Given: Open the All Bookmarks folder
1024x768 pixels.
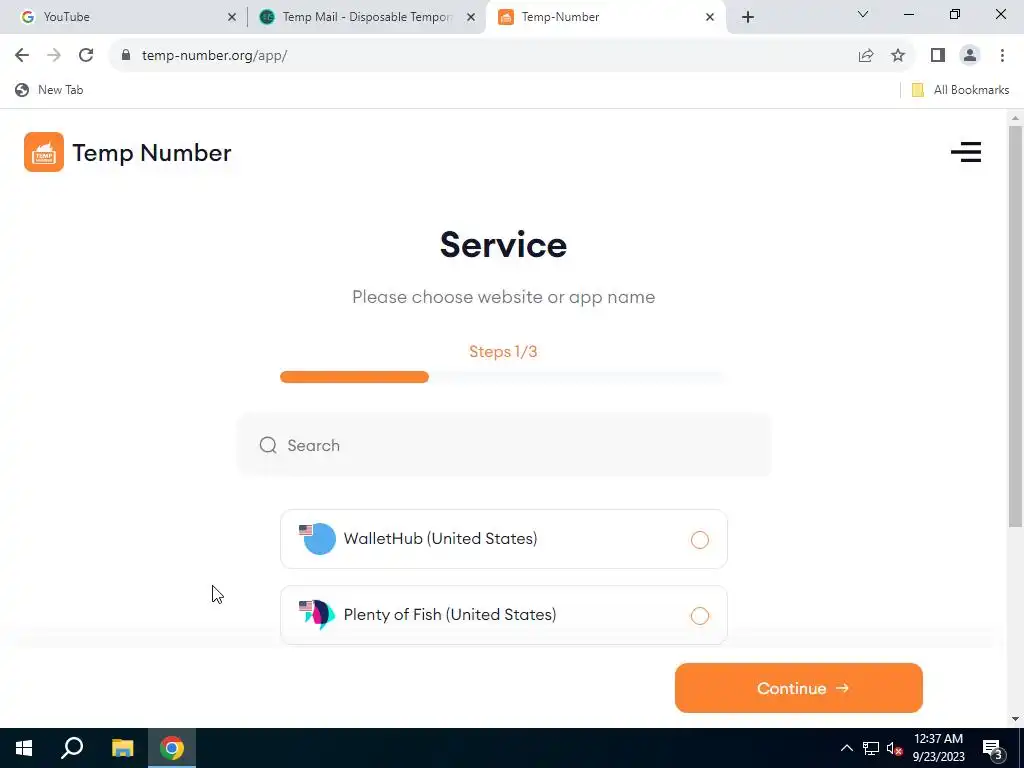Looking at the screenshot, I should pyautogui.click(x=960, y=90).
